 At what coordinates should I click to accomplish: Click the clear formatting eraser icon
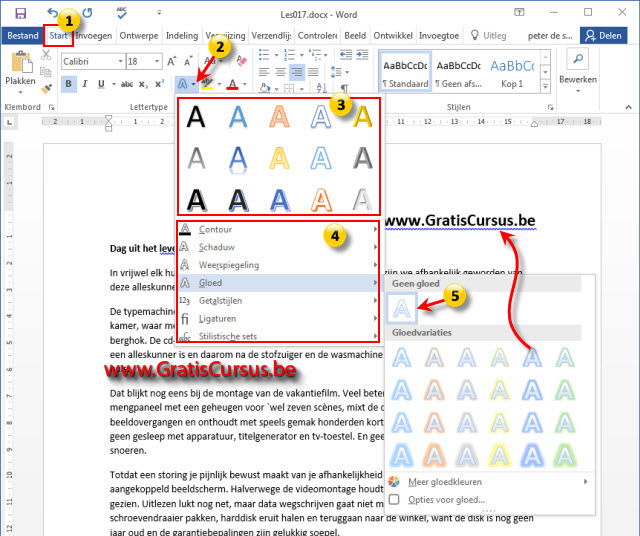point(242,61)
